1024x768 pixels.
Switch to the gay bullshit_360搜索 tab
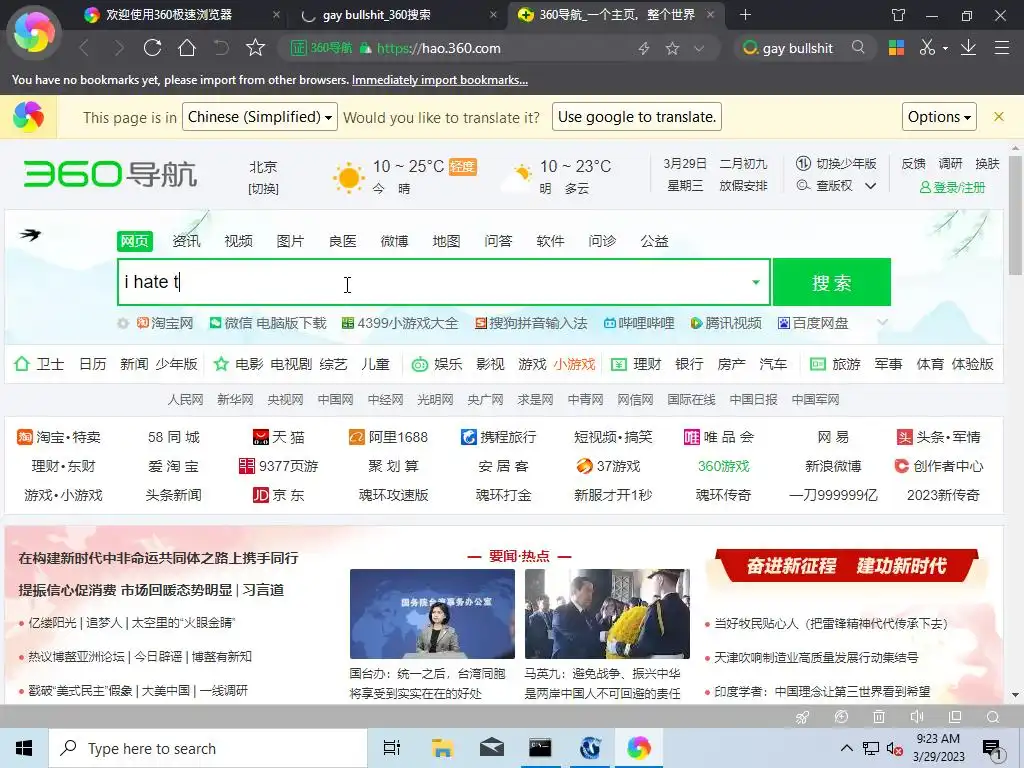[376, 15]
